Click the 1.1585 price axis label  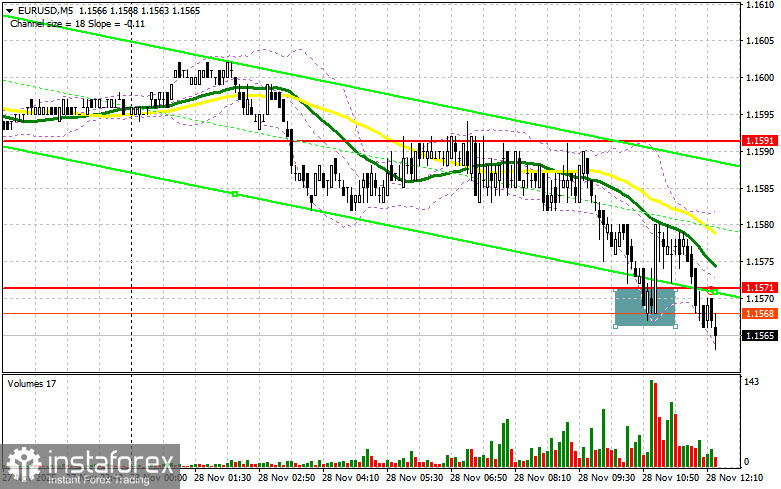click(x=760, y=188)
